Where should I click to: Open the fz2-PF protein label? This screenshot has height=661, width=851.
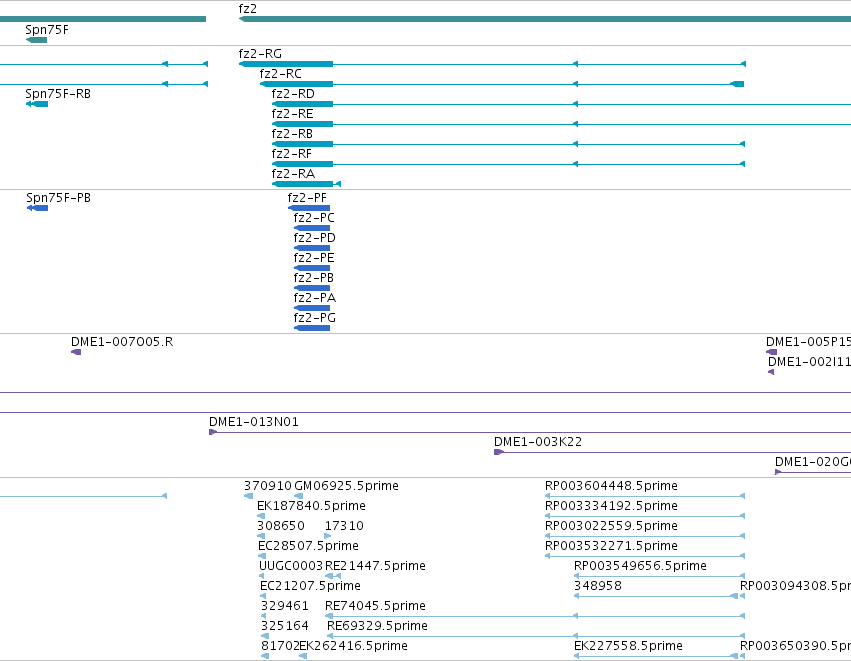coord(307,198)
